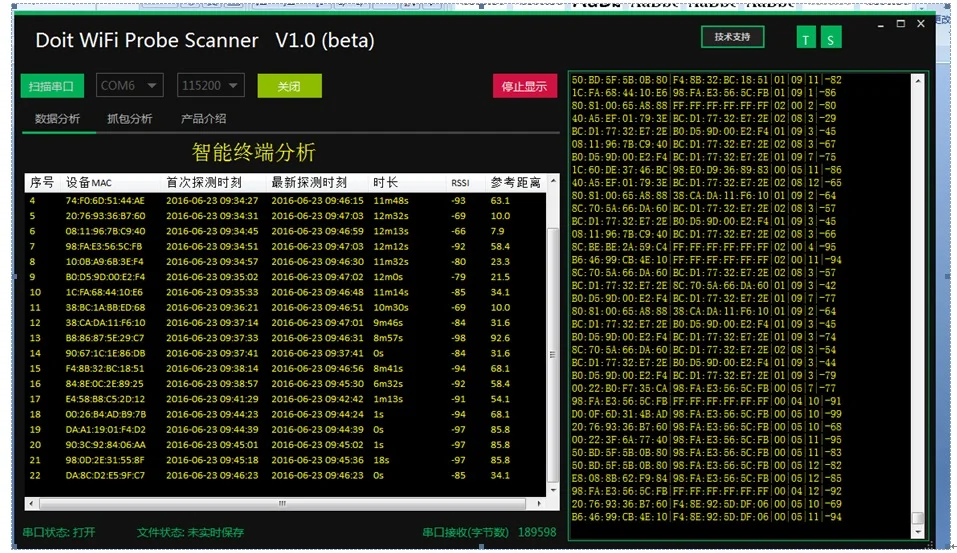Viewport: 957px width, 553px height.
Task: Select MAC 98:FA:E3:56:5C:FB row
Action: pos(285,247)
